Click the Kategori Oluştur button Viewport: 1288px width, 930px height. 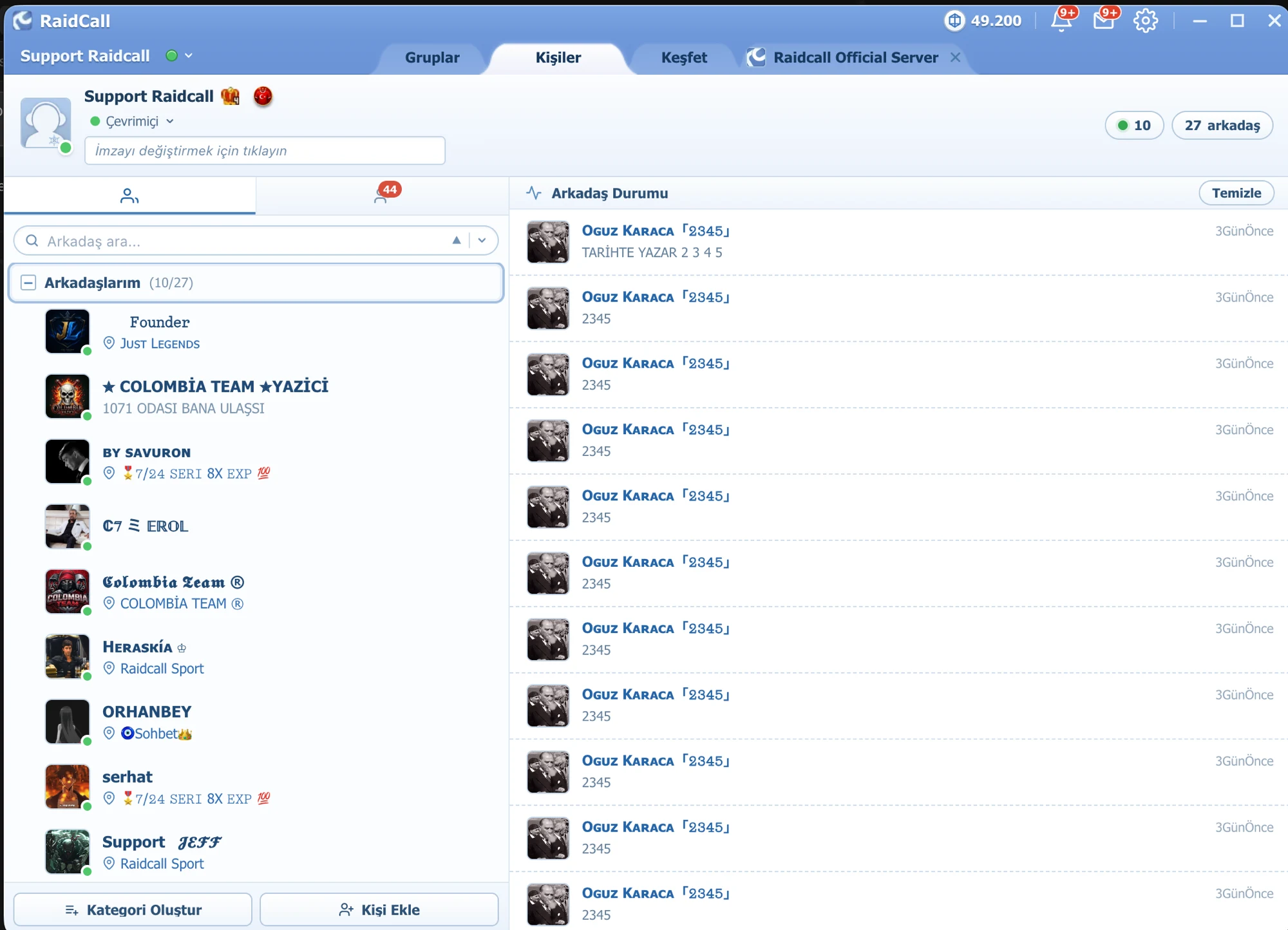point(133,909)
